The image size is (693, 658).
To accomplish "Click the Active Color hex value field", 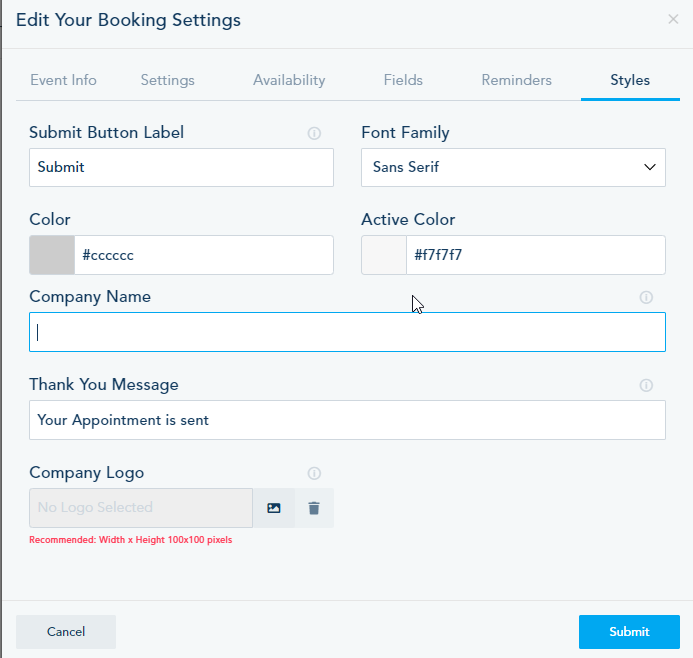I will [535, 255].
